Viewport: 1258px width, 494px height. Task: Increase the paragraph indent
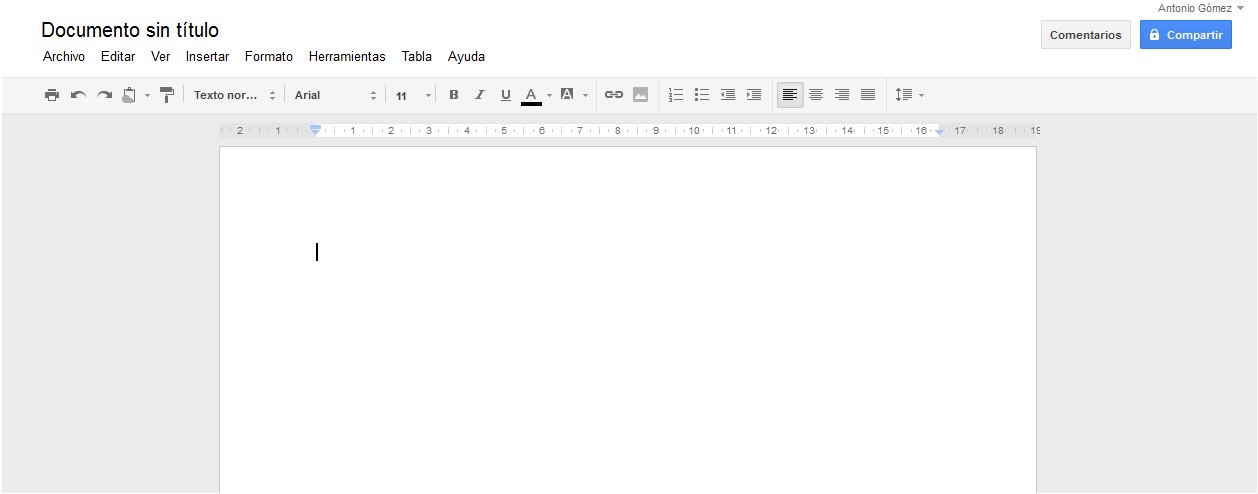[754, 95]
